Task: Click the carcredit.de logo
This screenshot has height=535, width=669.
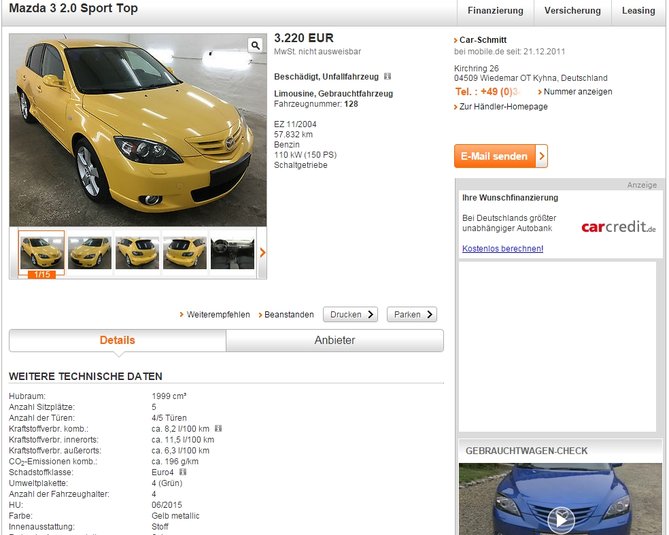Action: click(x=618, y=227)
